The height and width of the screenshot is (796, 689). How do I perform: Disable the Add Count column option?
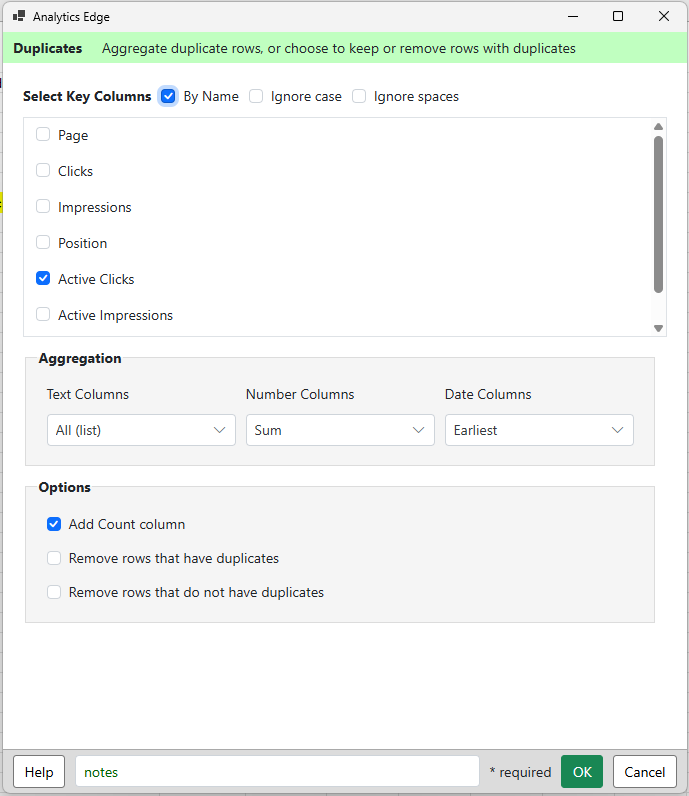(x=54, y=524)
